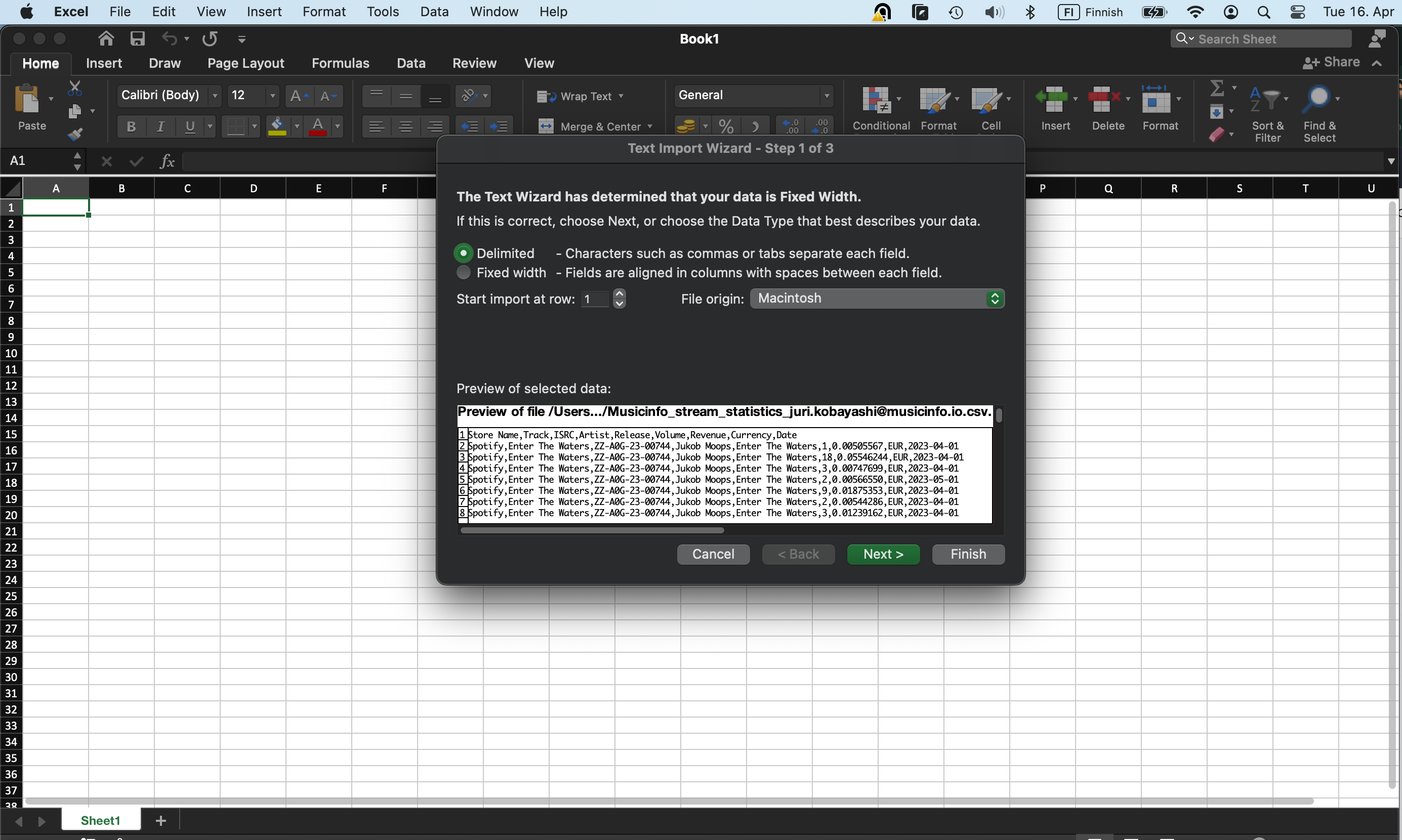Image resolution: width=1402 pixels, height=840 pixels.
Task: Click the Format Painter brush icon
Action: pos(75,134)
